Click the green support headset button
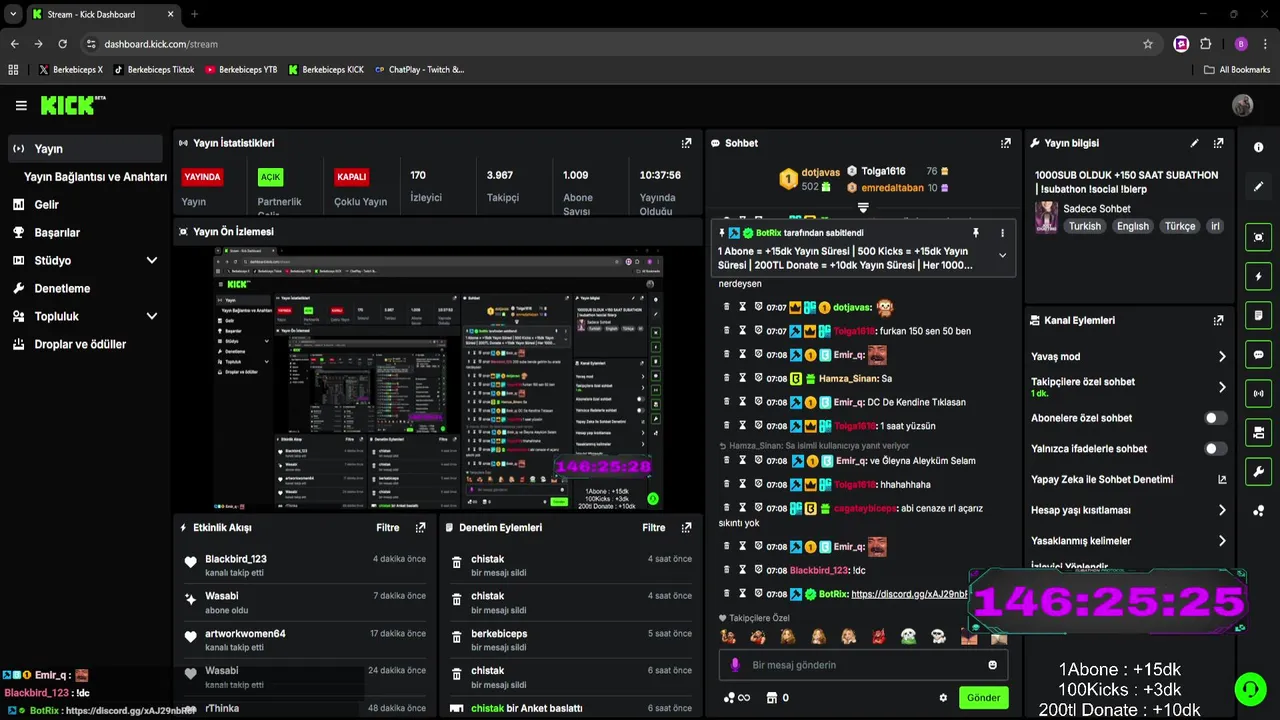1280x720 pixels. (1249, 688)
